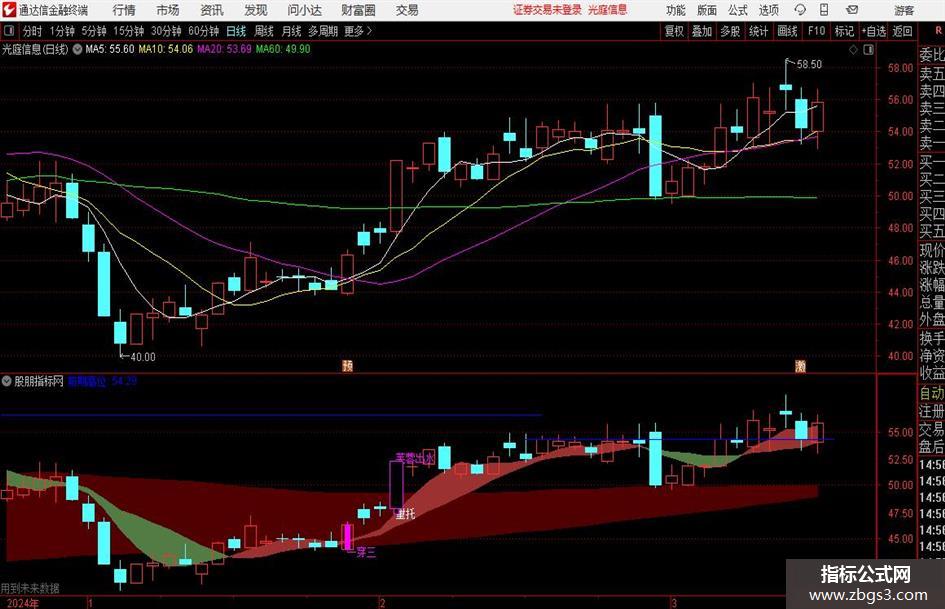Open the 财富圈 menu
Screen dimensions: 945x609
click(358, 10)
